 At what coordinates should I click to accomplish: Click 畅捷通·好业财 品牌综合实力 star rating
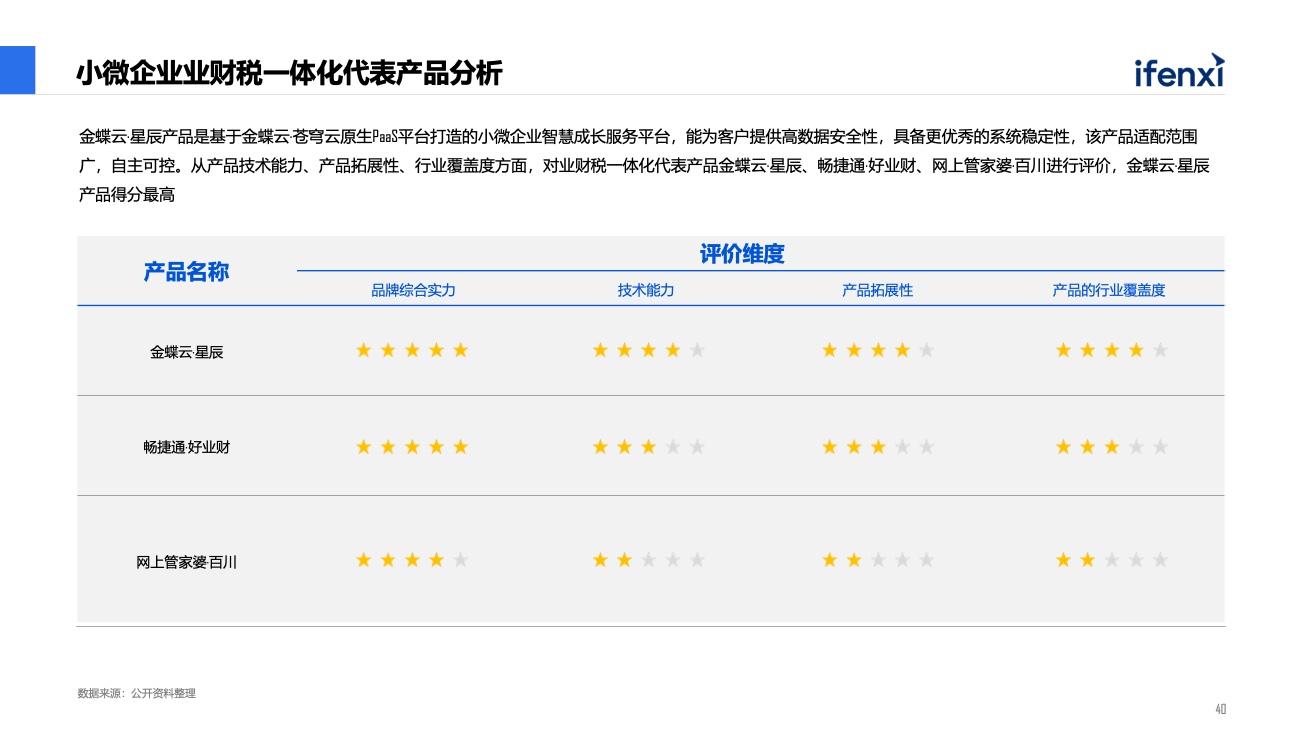[412, 447]
